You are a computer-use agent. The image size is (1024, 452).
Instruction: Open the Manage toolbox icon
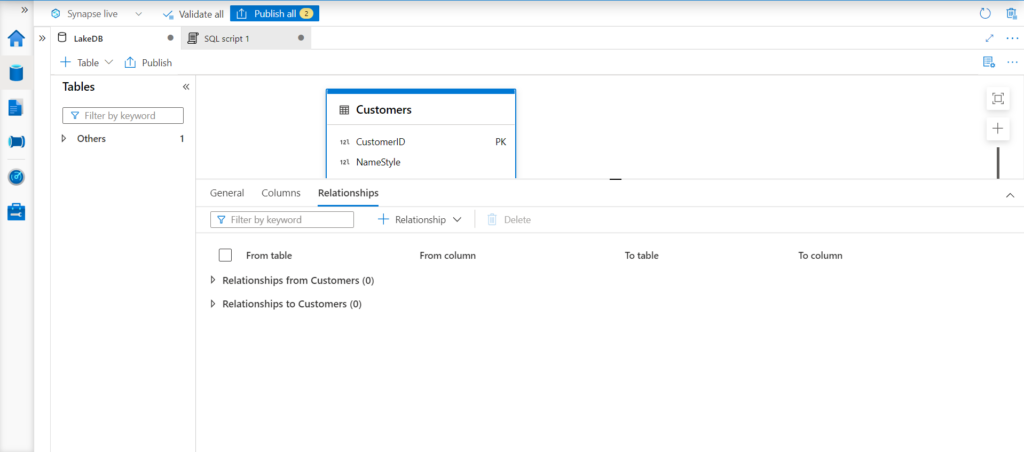point(16,211)
